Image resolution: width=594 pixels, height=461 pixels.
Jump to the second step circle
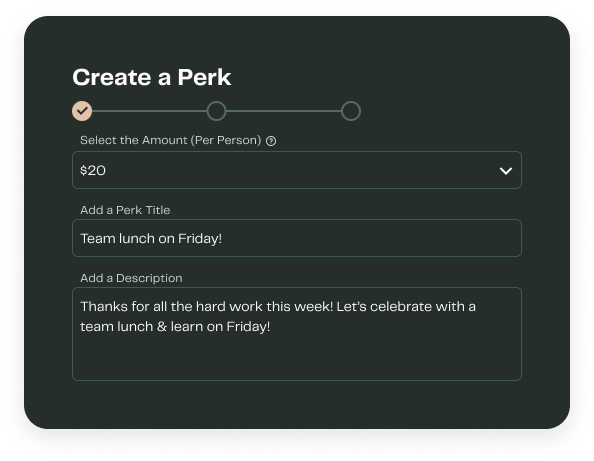coord(216,111)
